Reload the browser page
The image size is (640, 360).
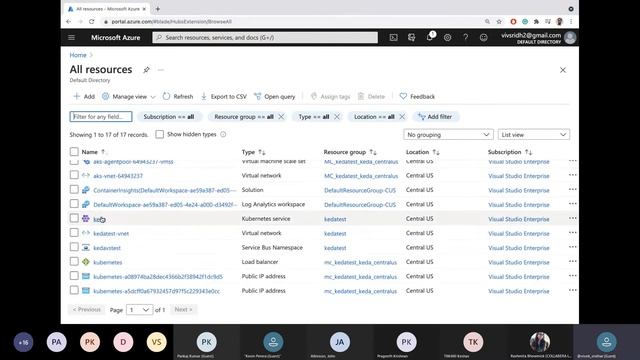91,21
